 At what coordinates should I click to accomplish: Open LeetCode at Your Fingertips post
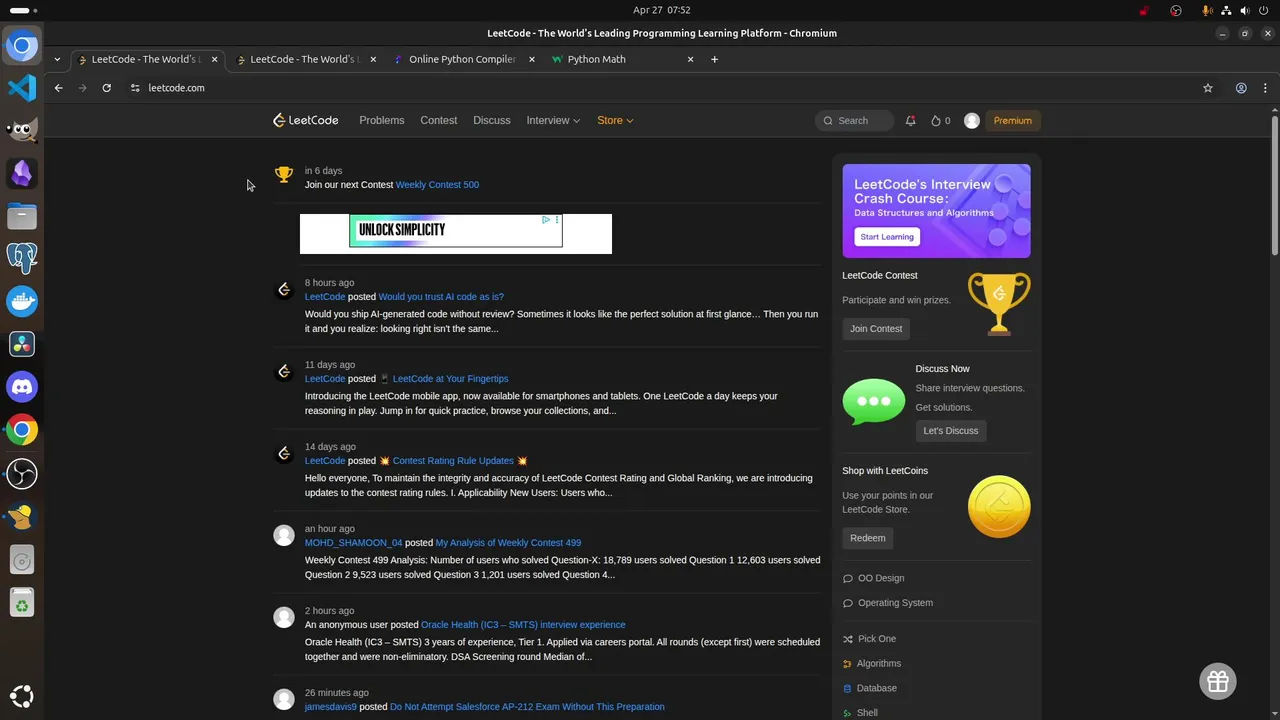[450, 379]
